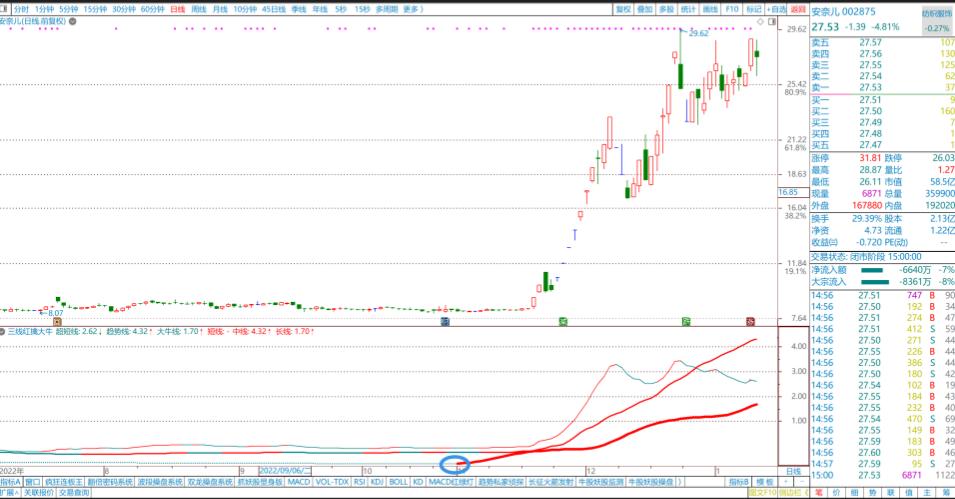Screen dimensions: 955x499
Task: Click the blue event marker near October
Action: 445,321
